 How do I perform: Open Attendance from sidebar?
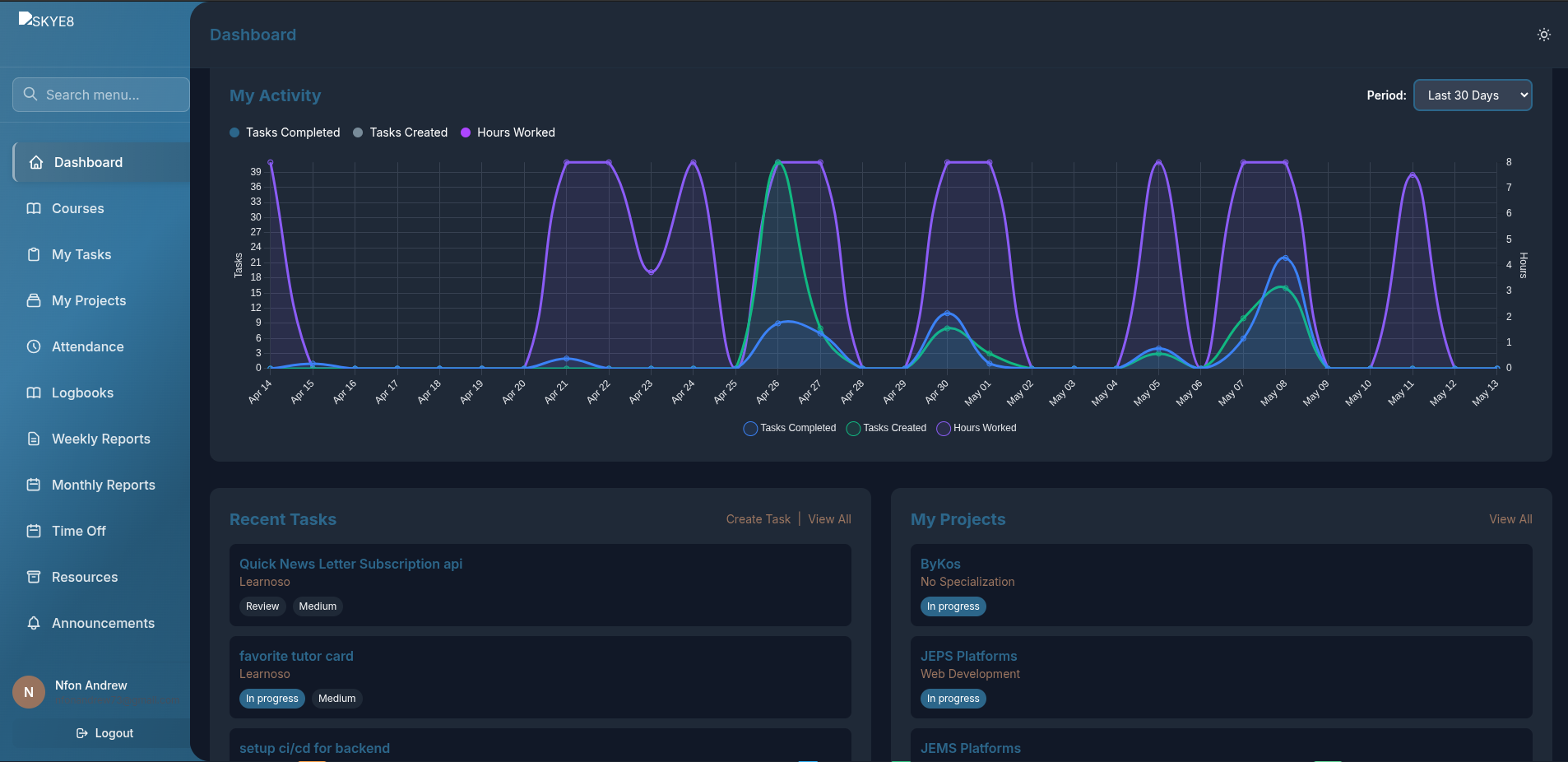(x=101, y=346)
